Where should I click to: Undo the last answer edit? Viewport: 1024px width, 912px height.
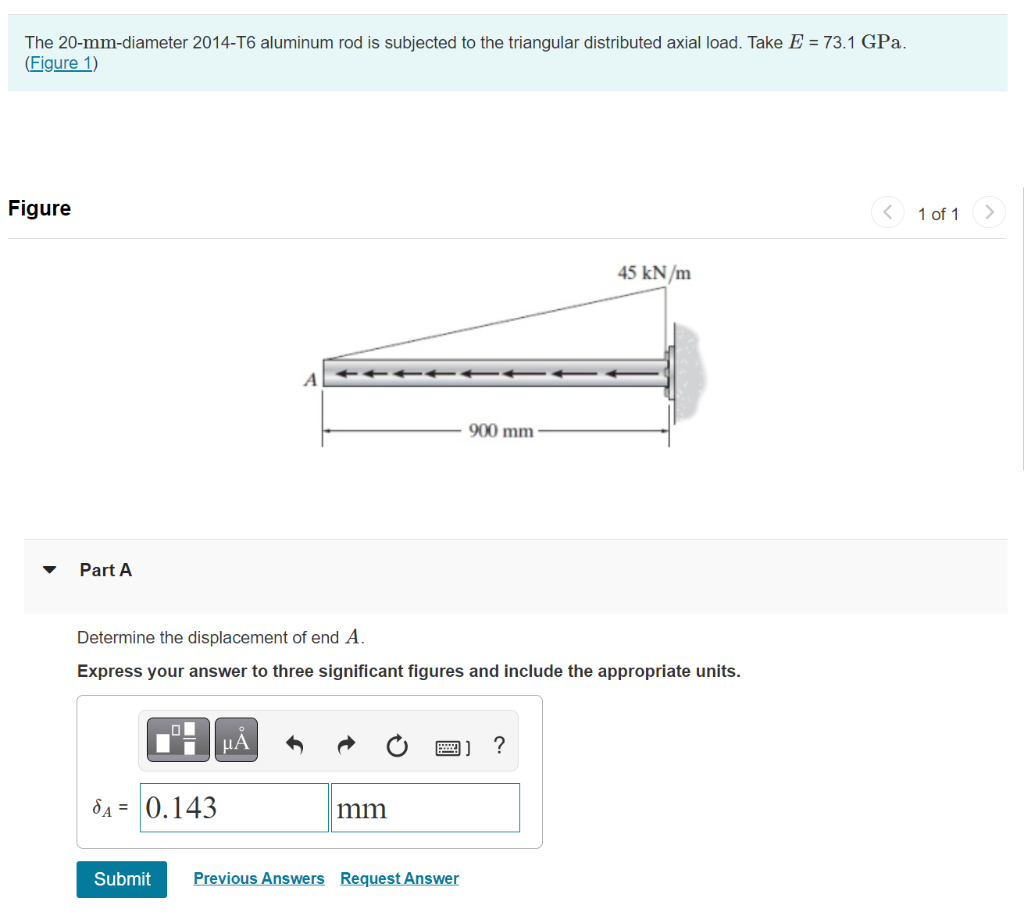(x=295, y=744)
